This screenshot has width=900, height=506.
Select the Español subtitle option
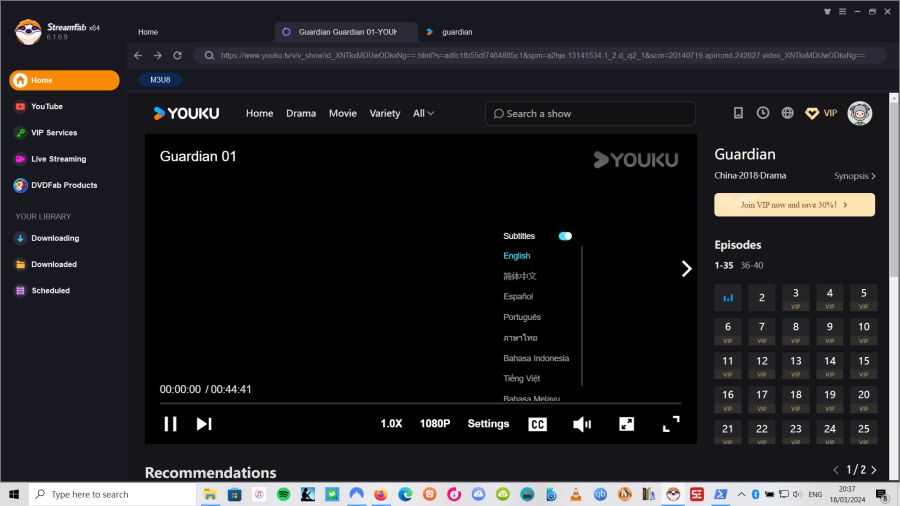click(518, 297)
